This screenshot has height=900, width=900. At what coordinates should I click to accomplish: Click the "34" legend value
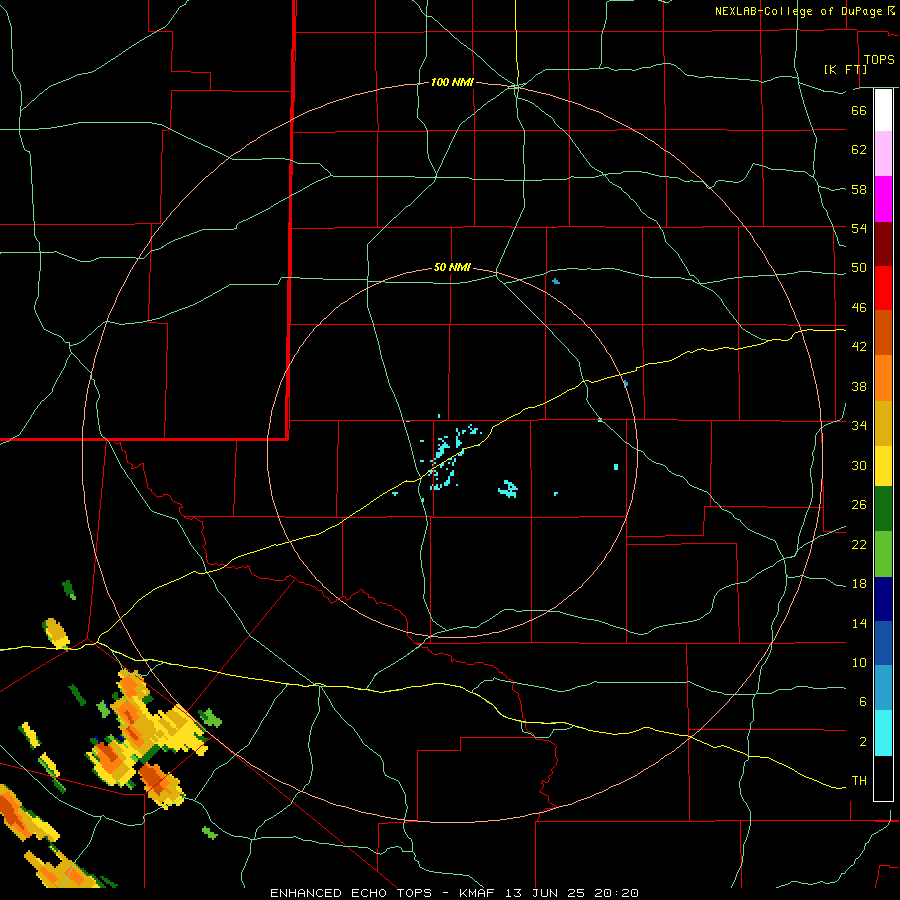click(x=859, y=425)
